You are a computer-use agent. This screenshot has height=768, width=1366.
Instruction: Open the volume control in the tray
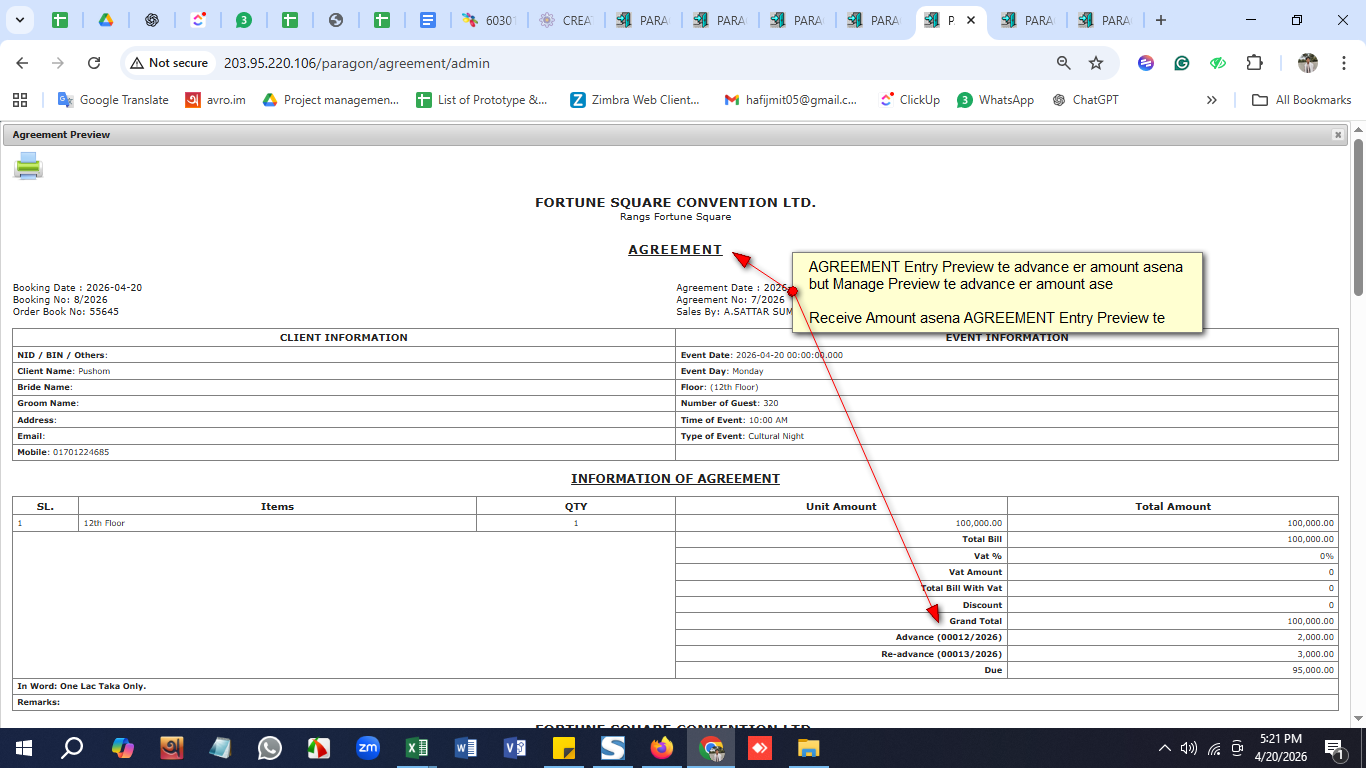1189,748
